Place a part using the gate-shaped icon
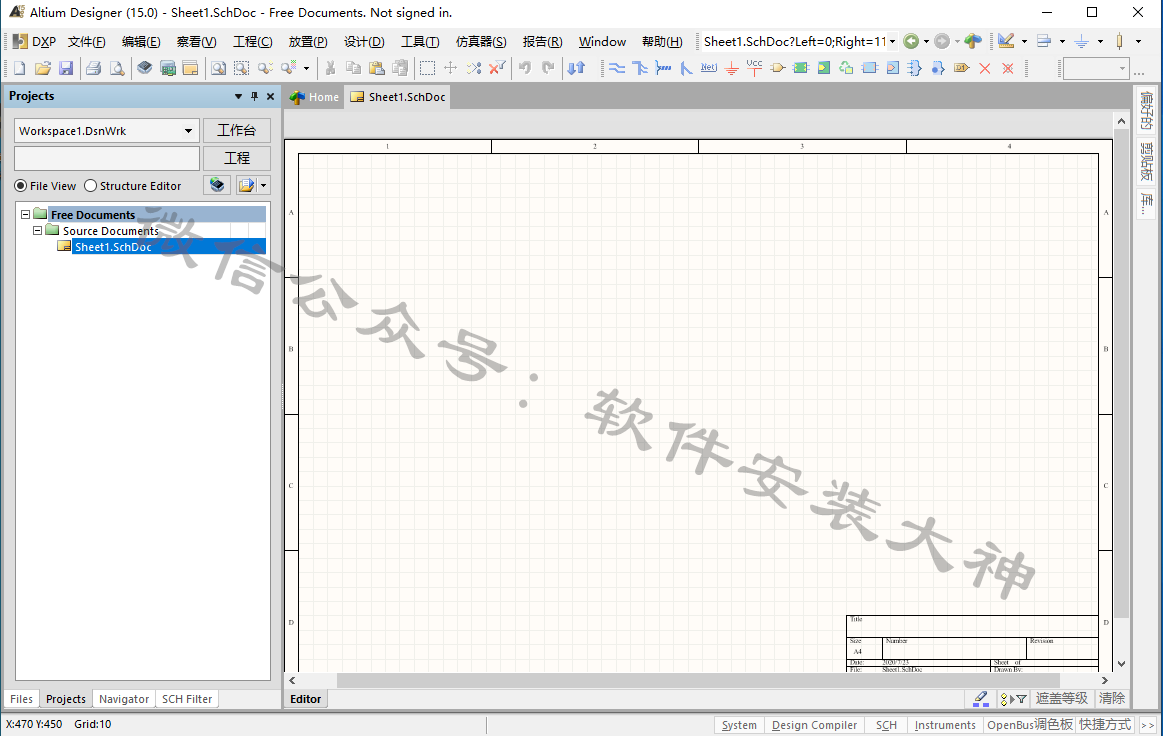 [x=777, y=68]
